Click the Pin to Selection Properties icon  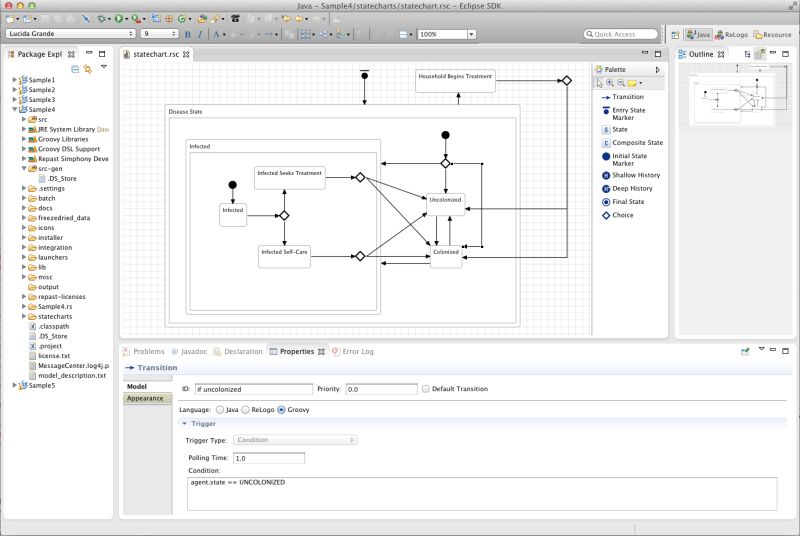coord(745,351)
